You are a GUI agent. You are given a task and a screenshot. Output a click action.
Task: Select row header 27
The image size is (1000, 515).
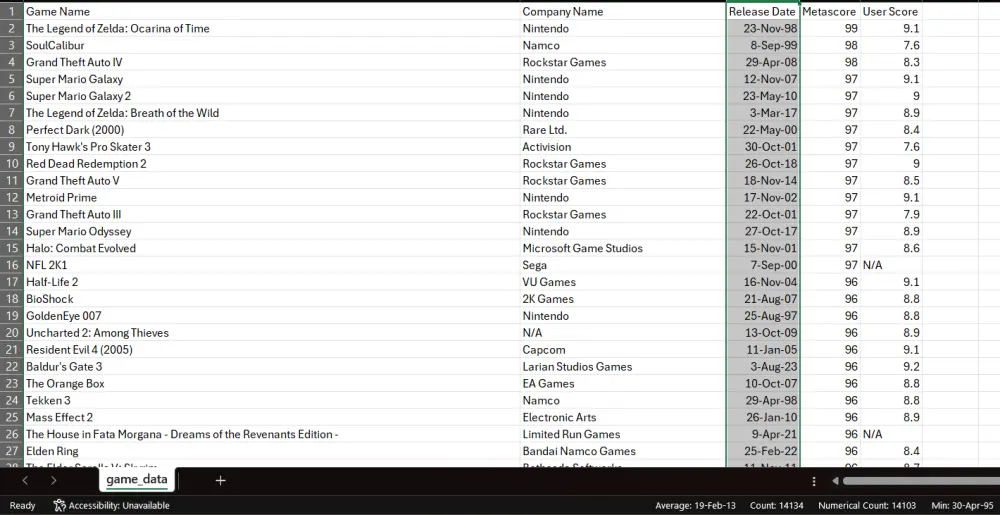tap(11, 451)
